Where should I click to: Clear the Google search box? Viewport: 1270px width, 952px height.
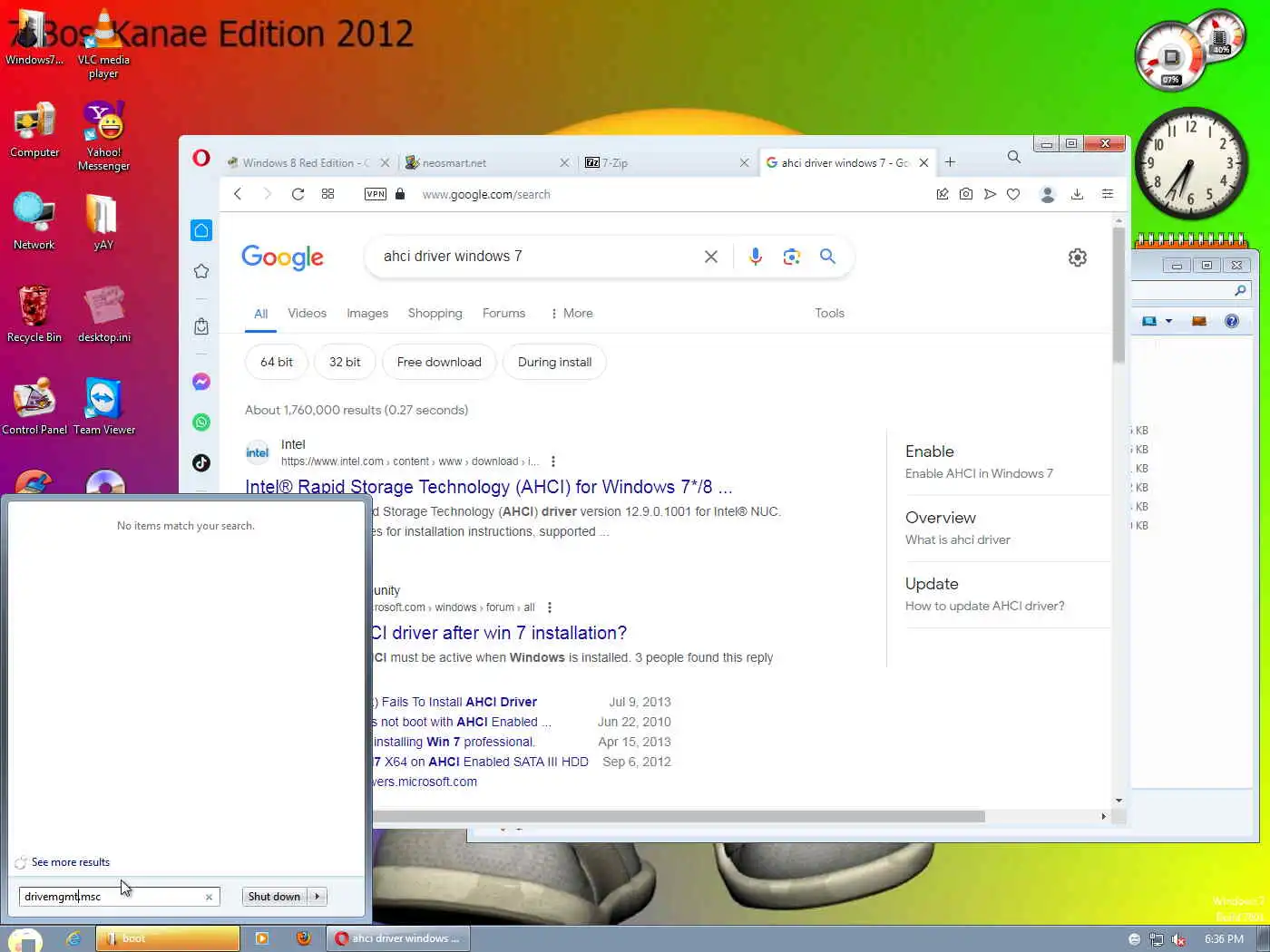pyautogui.click(x=711, y=257)
